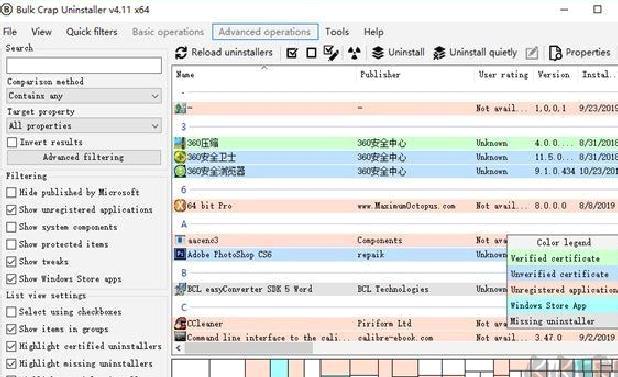Viewport: 618px width, 377px height.
Task: Click the Select all checked-box toolbar icon
Action: pyautogui.click(x=292, y=53)
